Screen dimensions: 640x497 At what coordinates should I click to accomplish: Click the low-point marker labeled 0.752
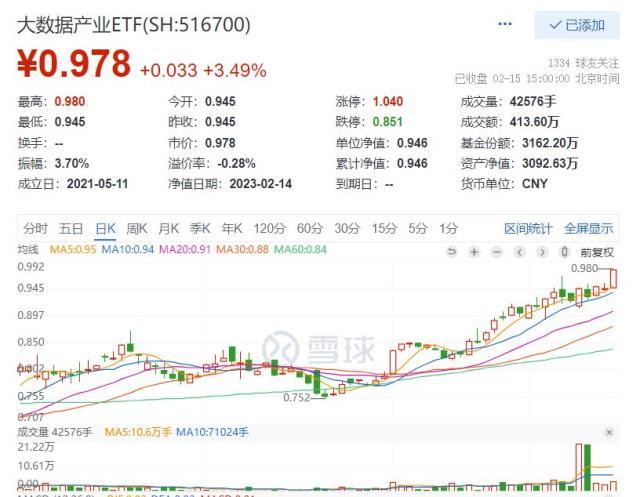(296, 397)
